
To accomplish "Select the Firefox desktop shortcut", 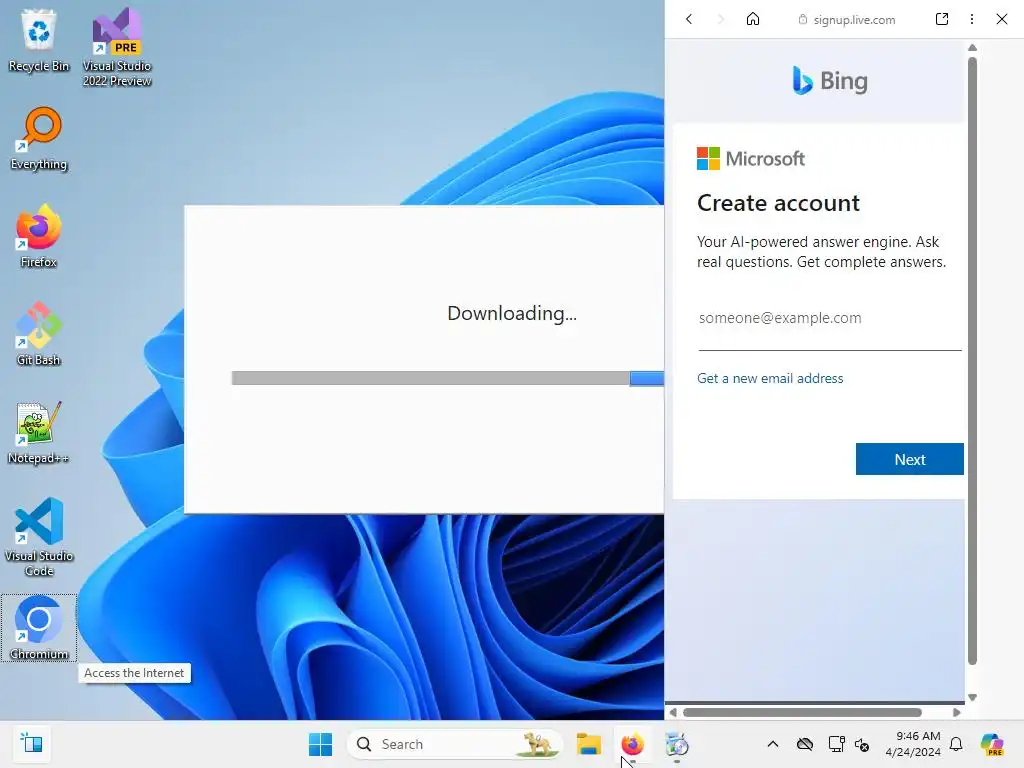I will (39, 236).
